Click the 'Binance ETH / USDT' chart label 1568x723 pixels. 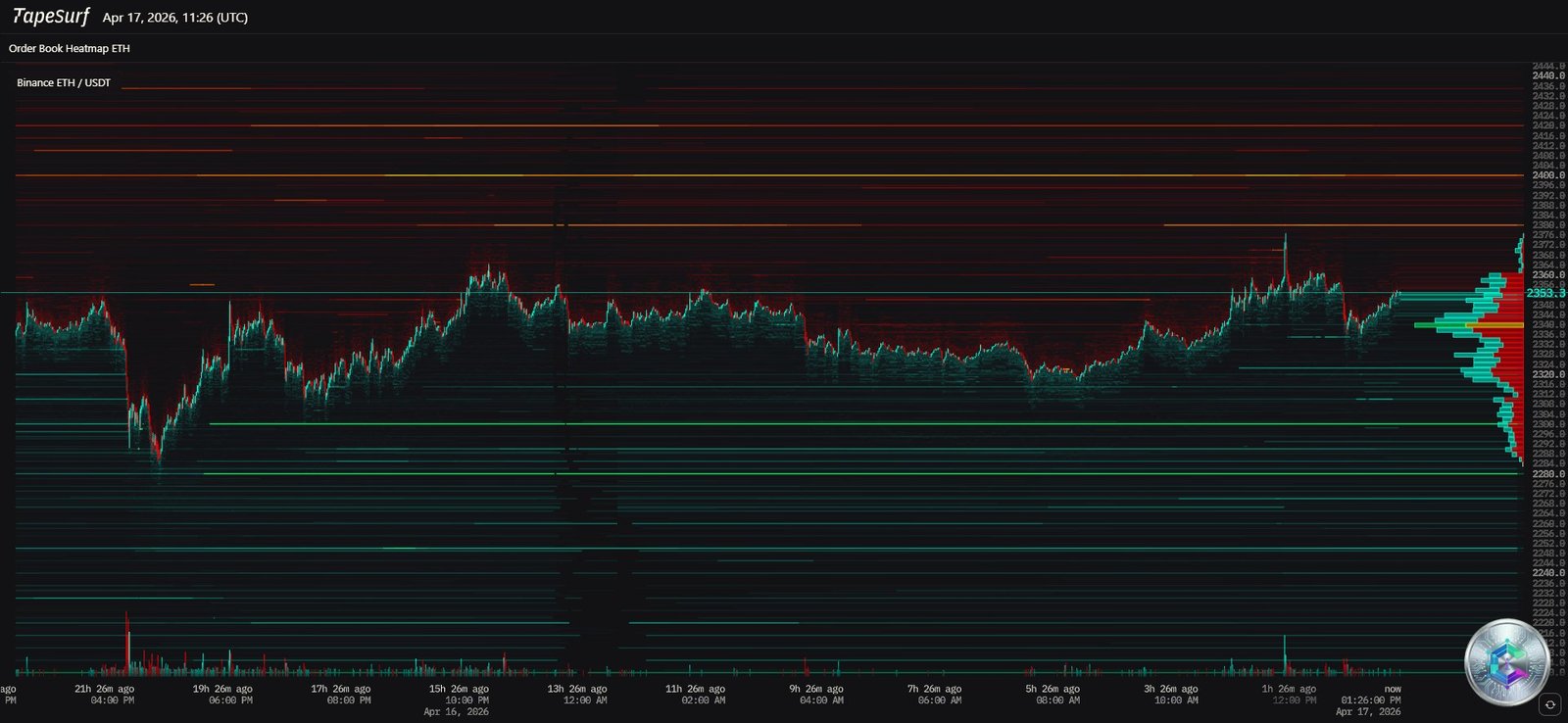pos(64,83)
